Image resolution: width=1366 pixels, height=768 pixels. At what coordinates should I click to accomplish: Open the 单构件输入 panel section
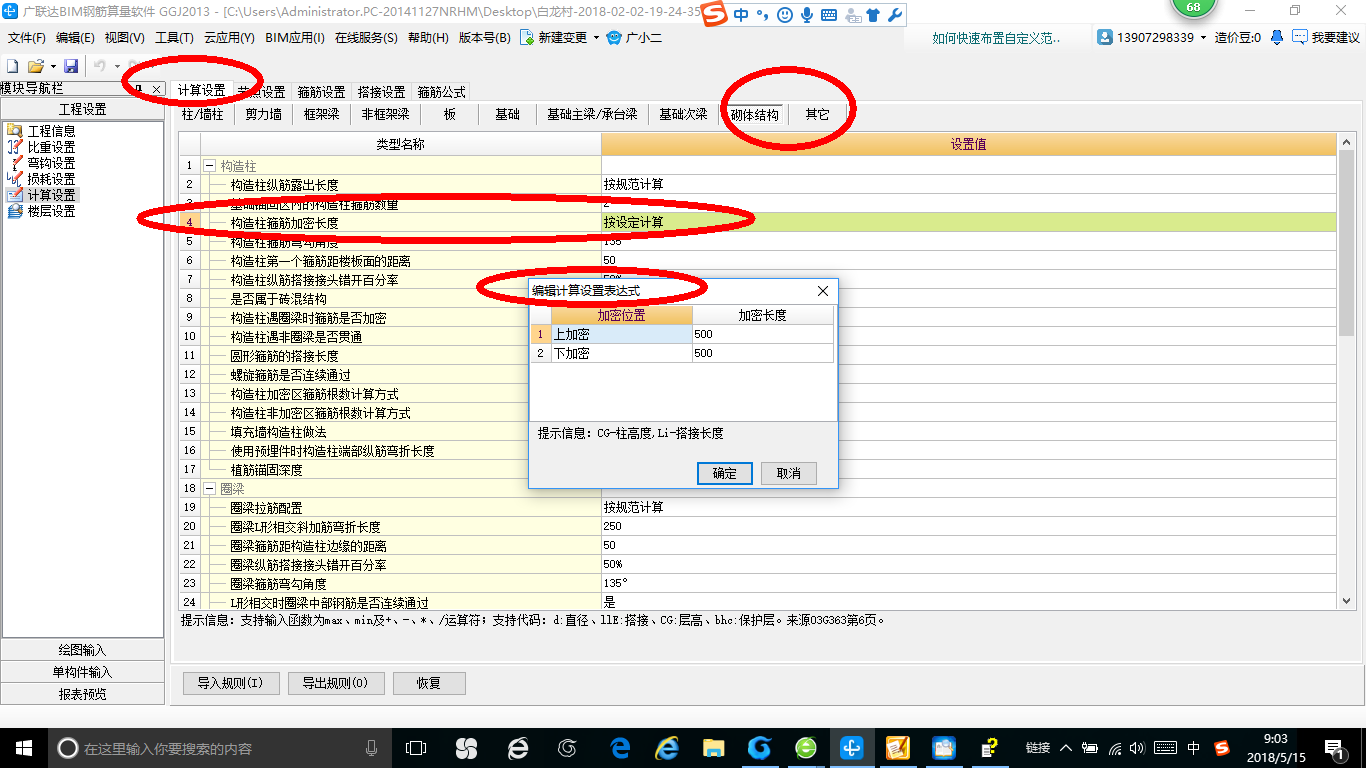point(82,672)
